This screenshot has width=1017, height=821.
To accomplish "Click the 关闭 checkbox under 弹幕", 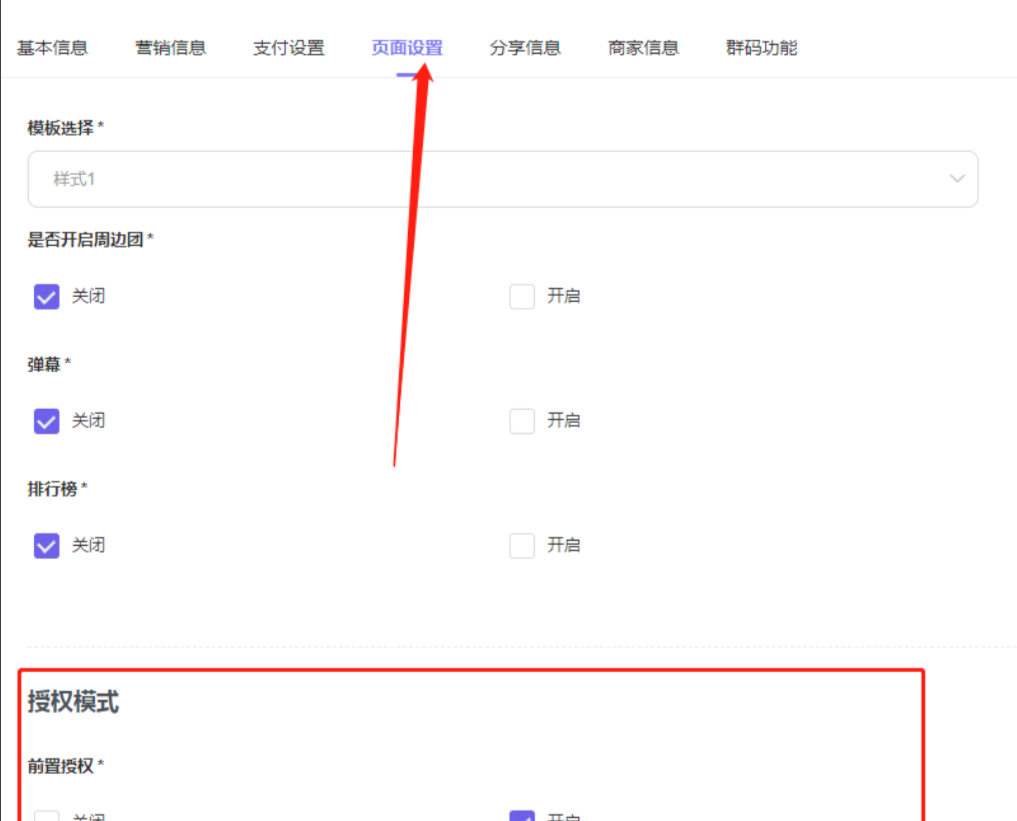I will pyautogui.click(x=46, y=421).
